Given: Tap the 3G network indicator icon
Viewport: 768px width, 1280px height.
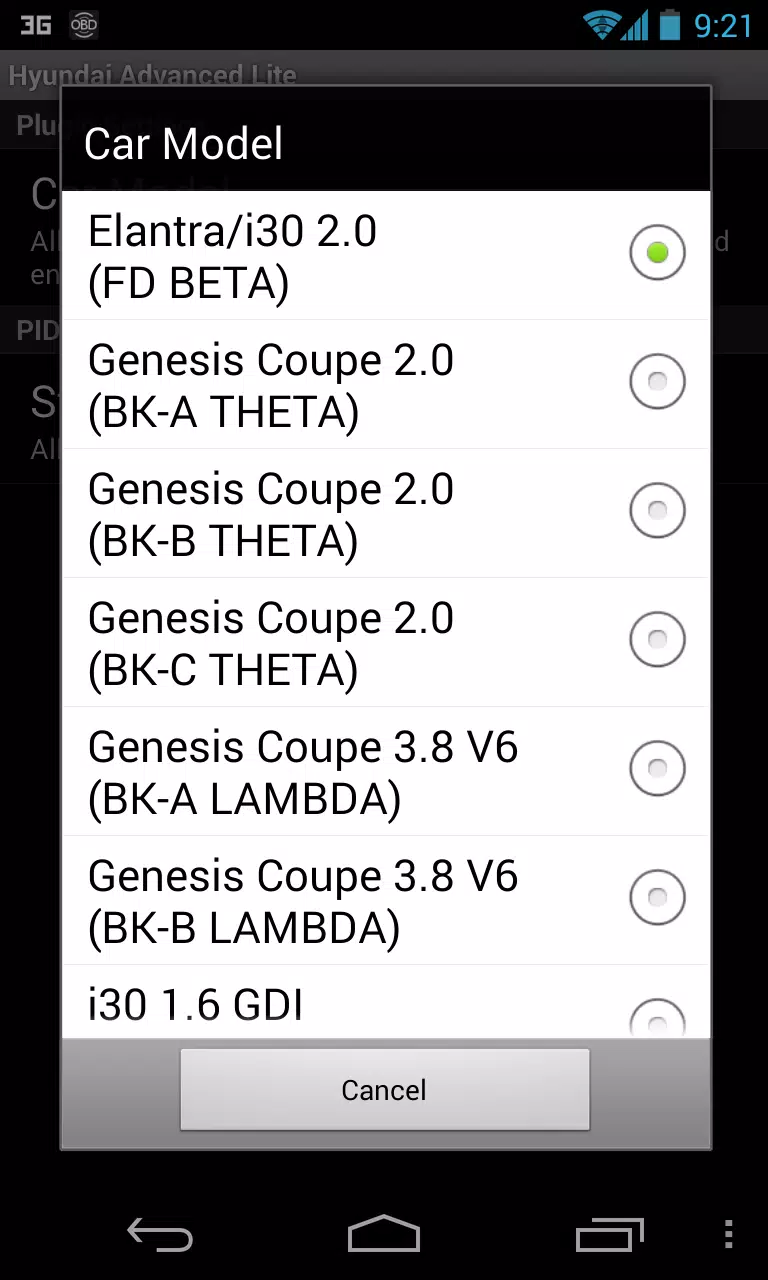Looking at the screenshot, I should [36, 25].
